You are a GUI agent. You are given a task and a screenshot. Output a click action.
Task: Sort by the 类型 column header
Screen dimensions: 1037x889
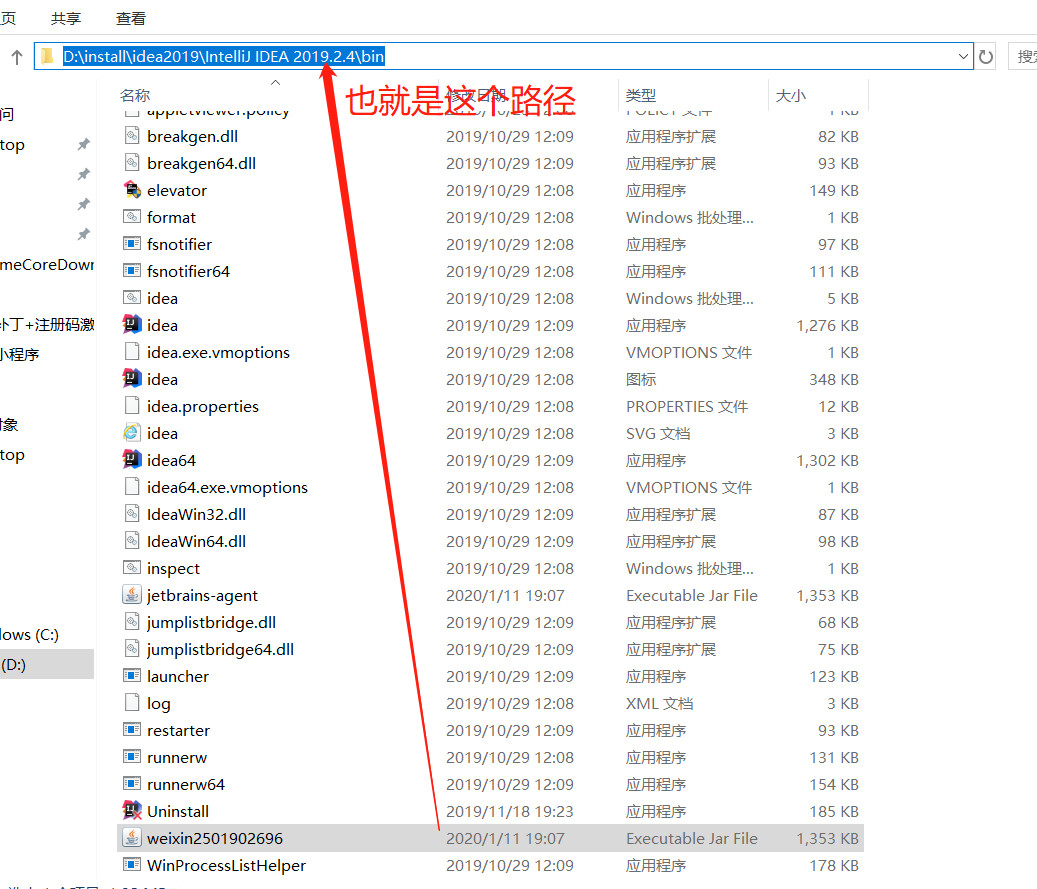click(640, 96)
